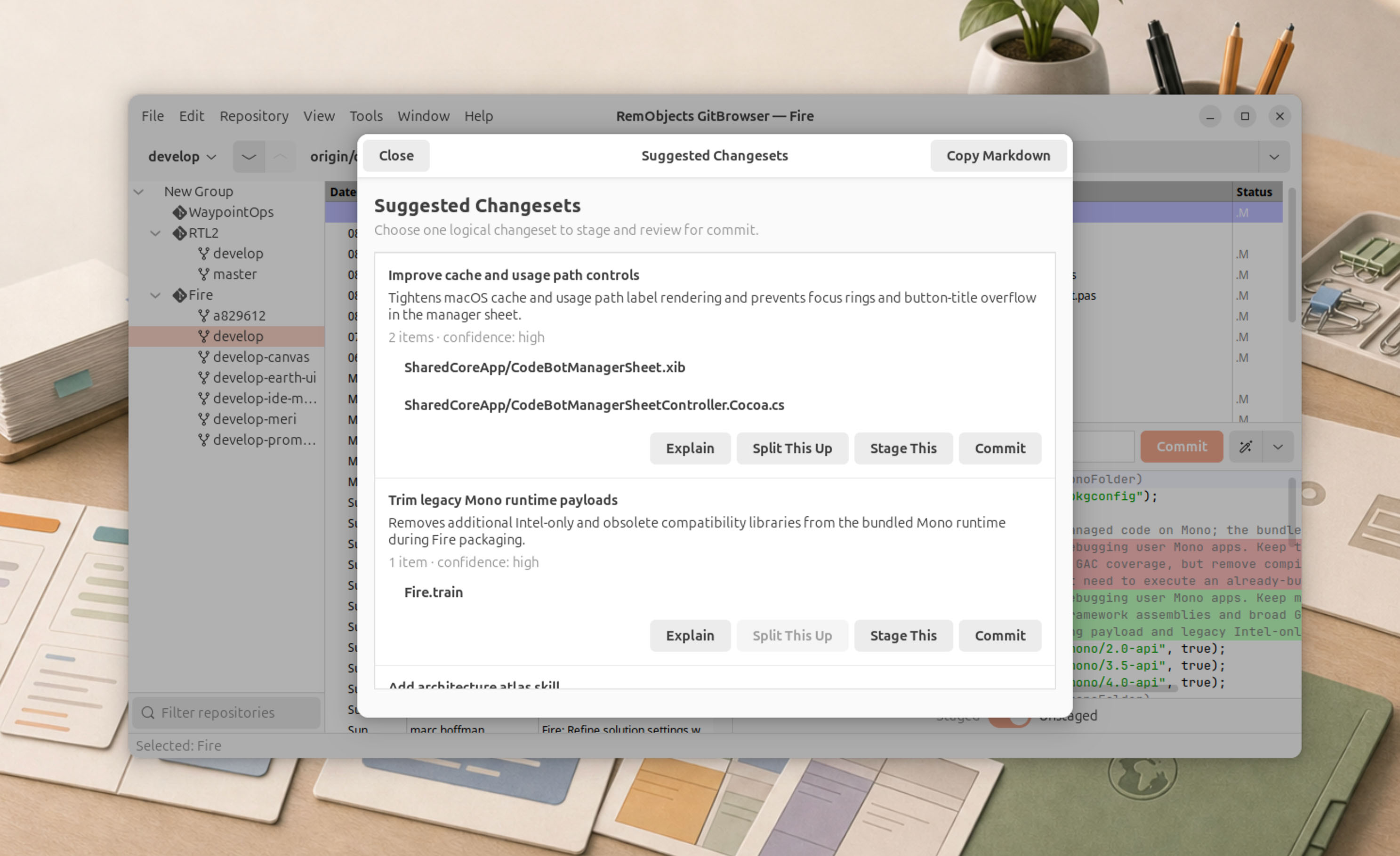The height and width of the screenshot is (856, 1400).
Task: Explain the Trim legacy Mono changeset
Action: click(x=690, y=636)
